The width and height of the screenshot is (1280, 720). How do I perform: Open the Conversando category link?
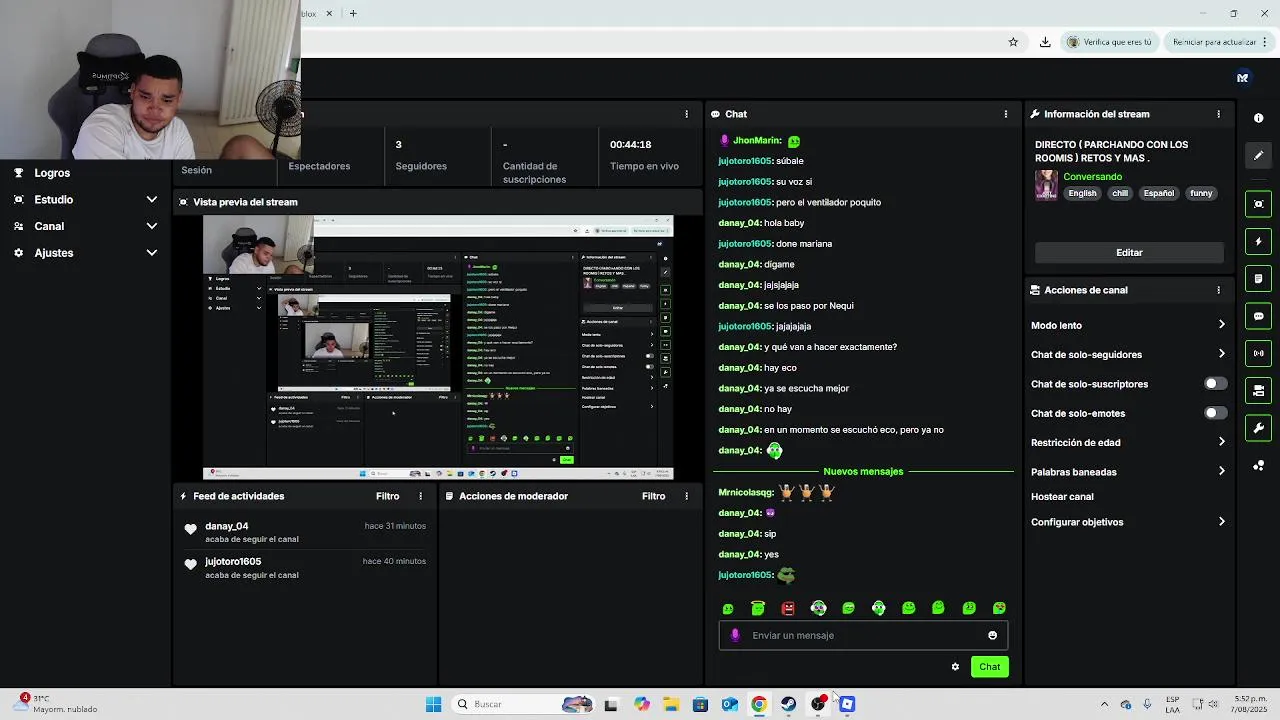[1092, 177]
